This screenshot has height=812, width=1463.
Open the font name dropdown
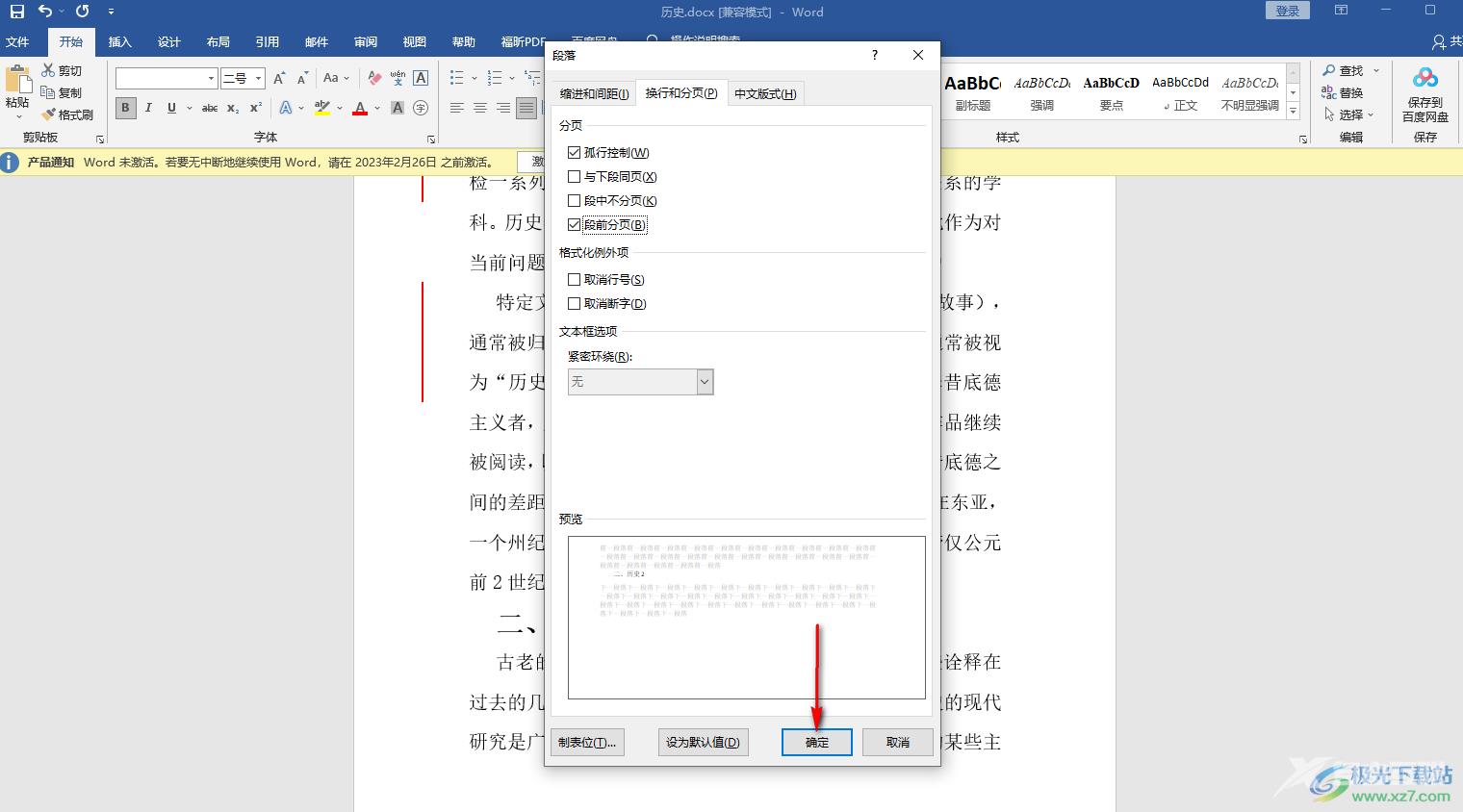211,78
